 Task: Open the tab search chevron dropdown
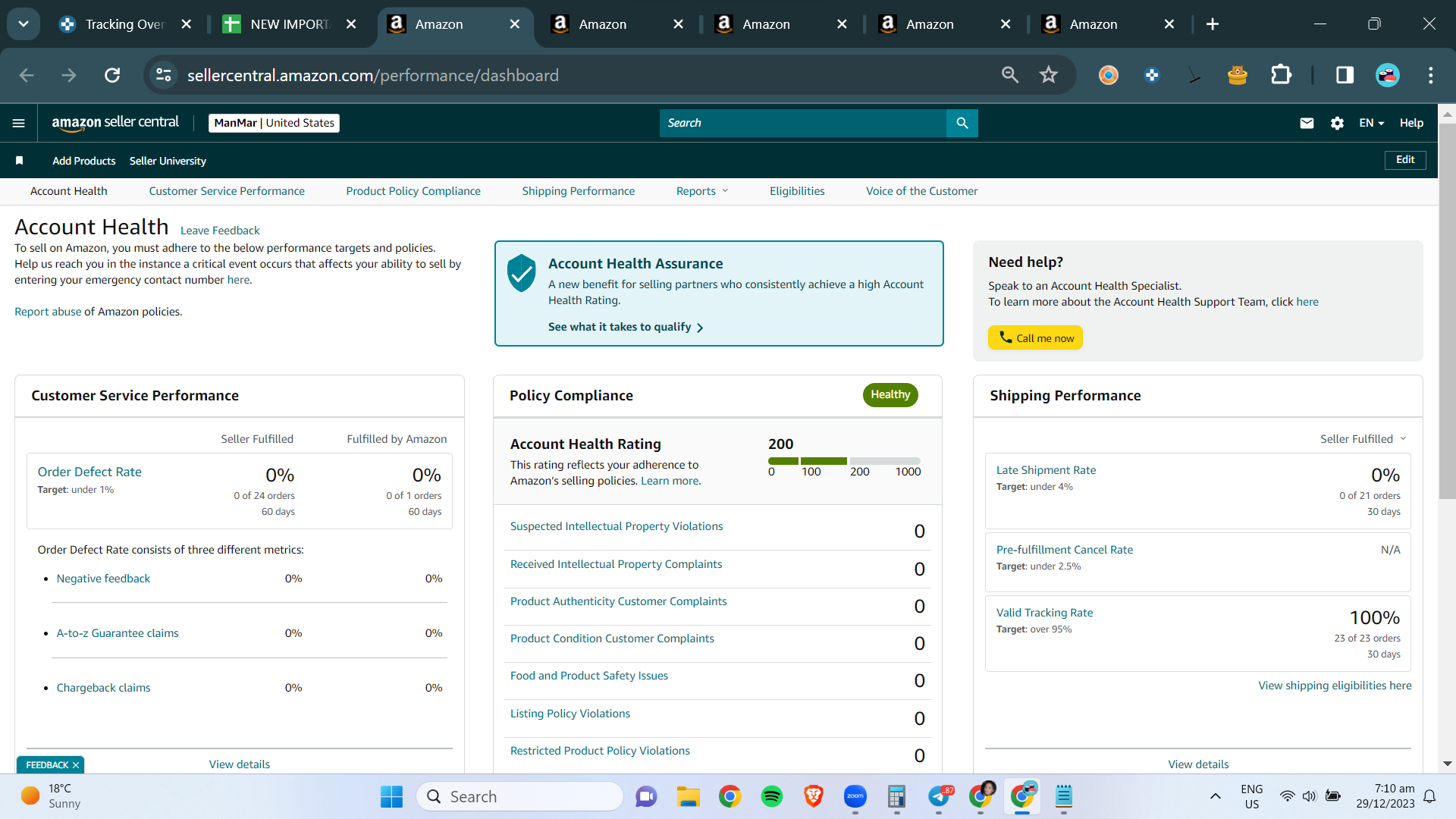[x=24, y=24]
